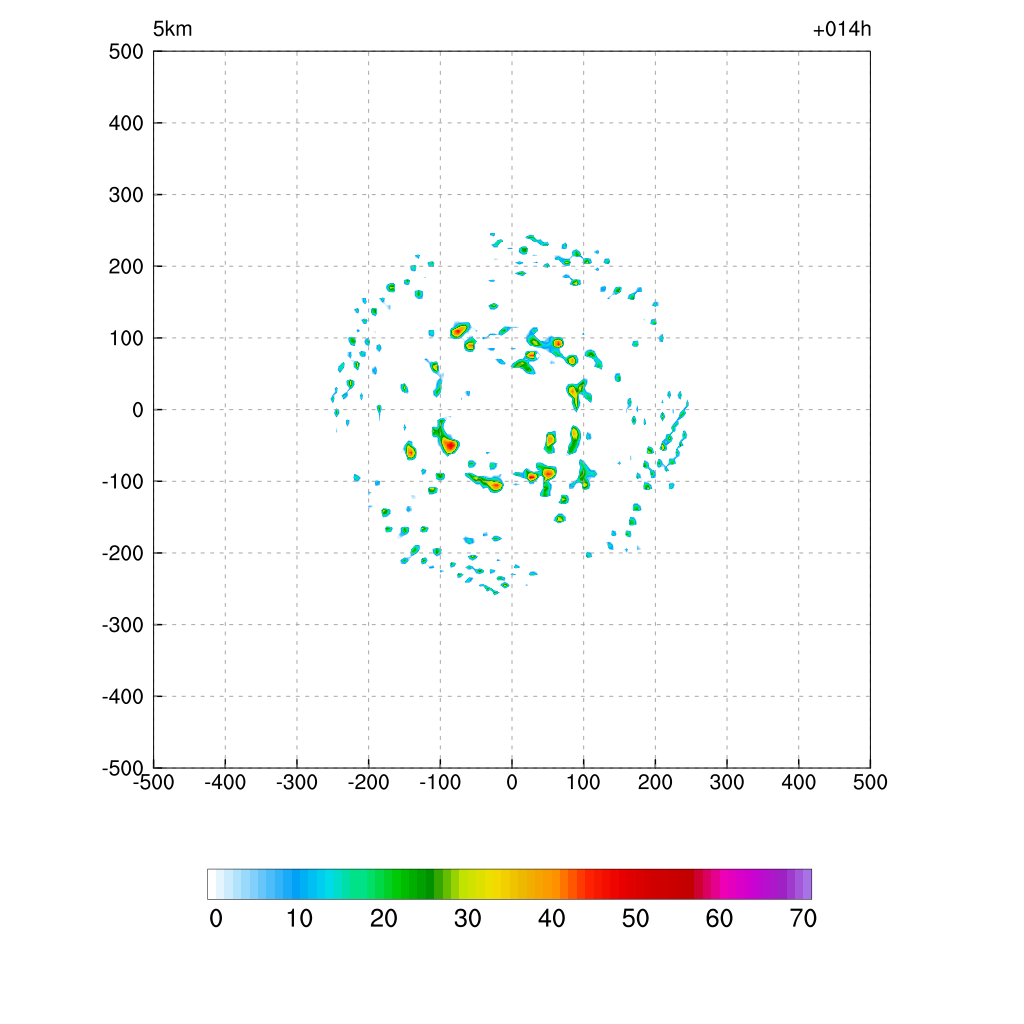The height and width of the screenshot is (1024, 1024).
Task: Click the x-axis tick label 200
Action: 655,782
